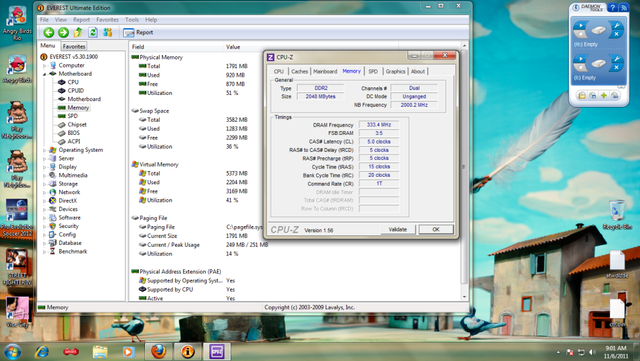
Task: Open the Help menu in EVEREST
Action: pos(151,20)
